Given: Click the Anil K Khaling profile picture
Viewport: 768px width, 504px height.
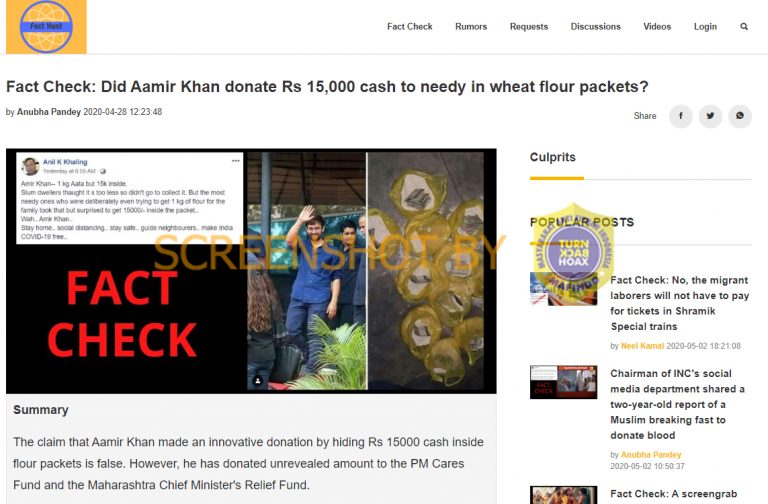Looking at the screenshot, I should coord(30,166).
